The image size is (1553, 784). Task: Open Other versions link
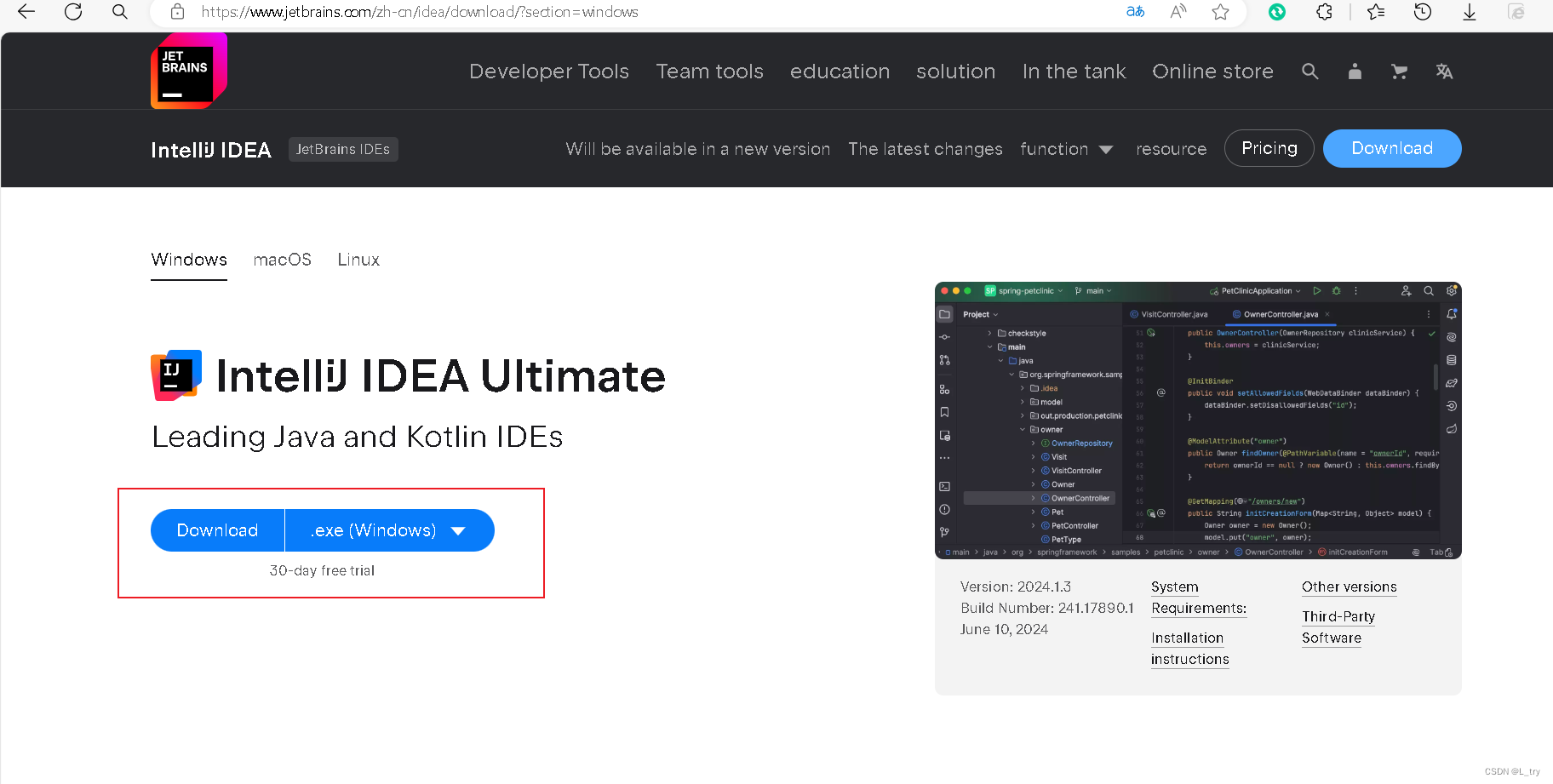[x=1349, y=587]
